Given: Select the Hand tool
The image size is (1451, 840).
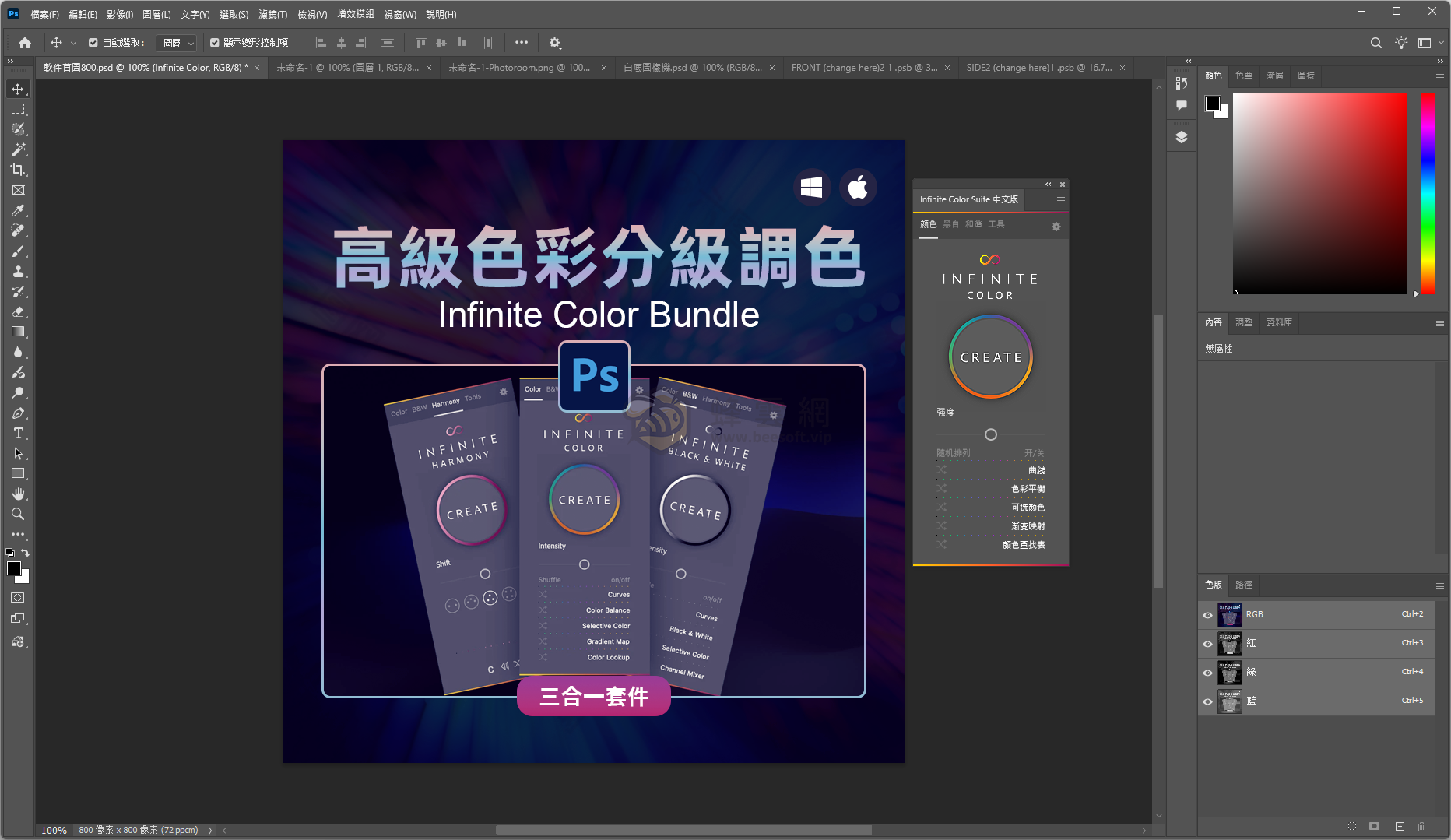Looking at the screenshot, I should tap(18, 494).
